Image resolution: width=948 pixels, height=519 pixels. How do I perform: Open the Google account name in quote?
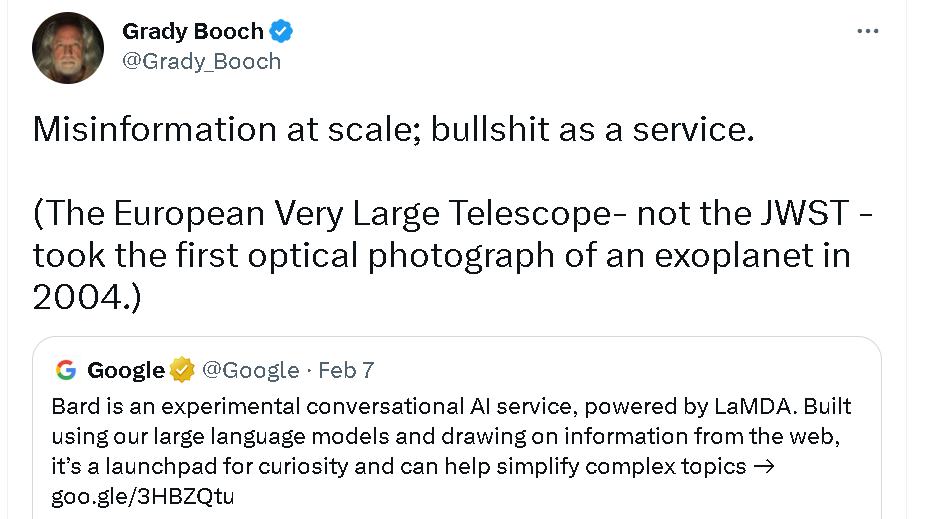126,371
